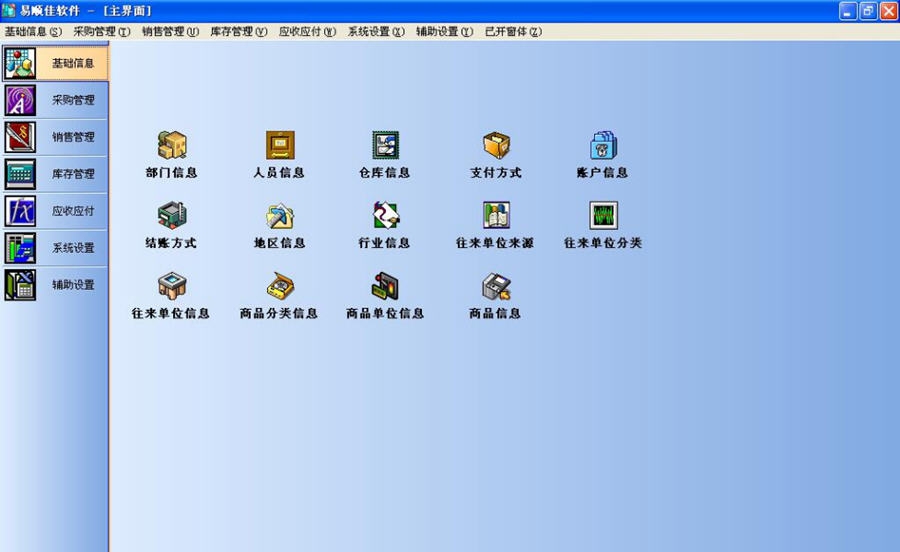
Task: Click the 系统设置 sidebar icon
Action: tap(20, 248)
